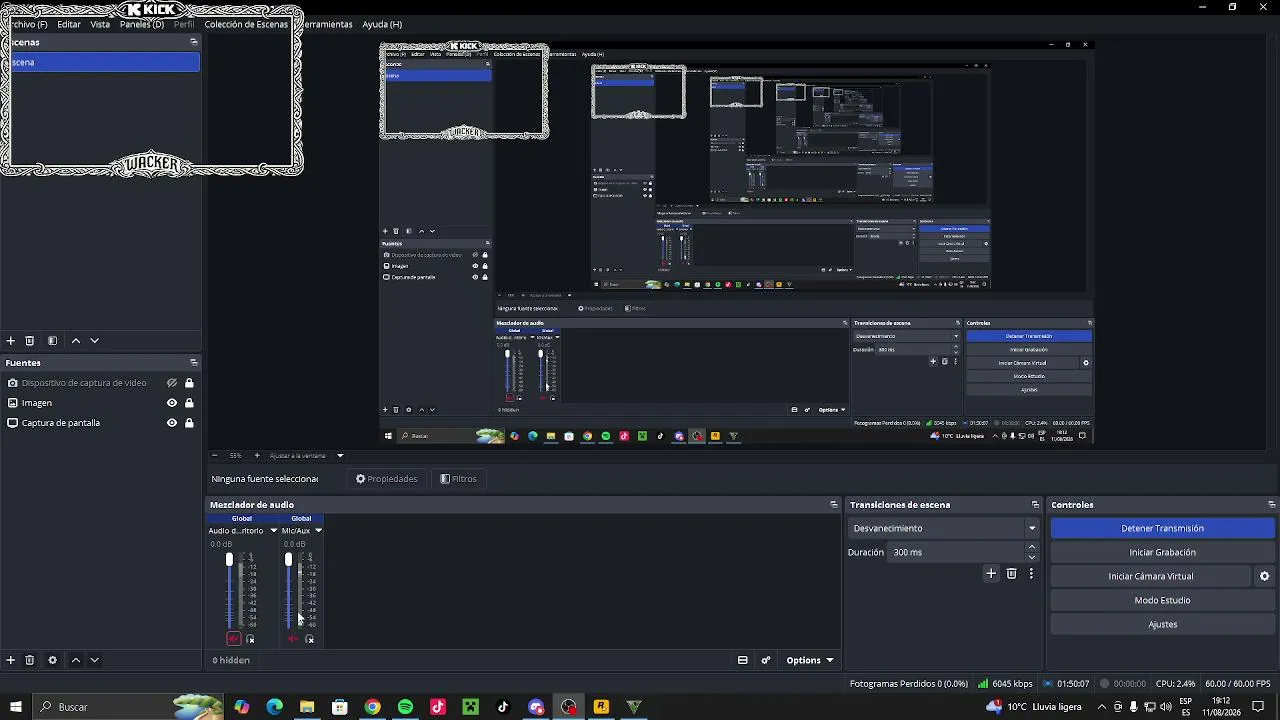Open advanced audio properties gears icon
The width and height of the screenshot is (1280, 720).
click(766, 660)
